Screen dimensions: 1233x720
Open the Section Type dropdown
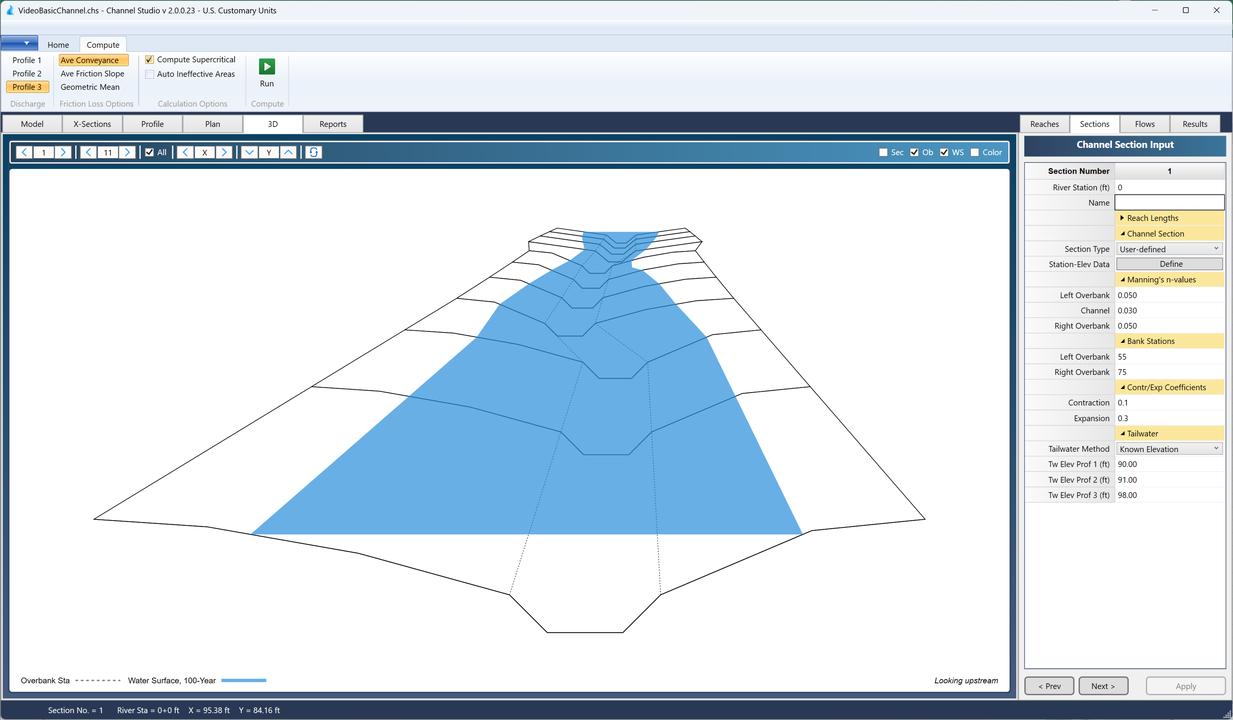tap(1169, 248)
